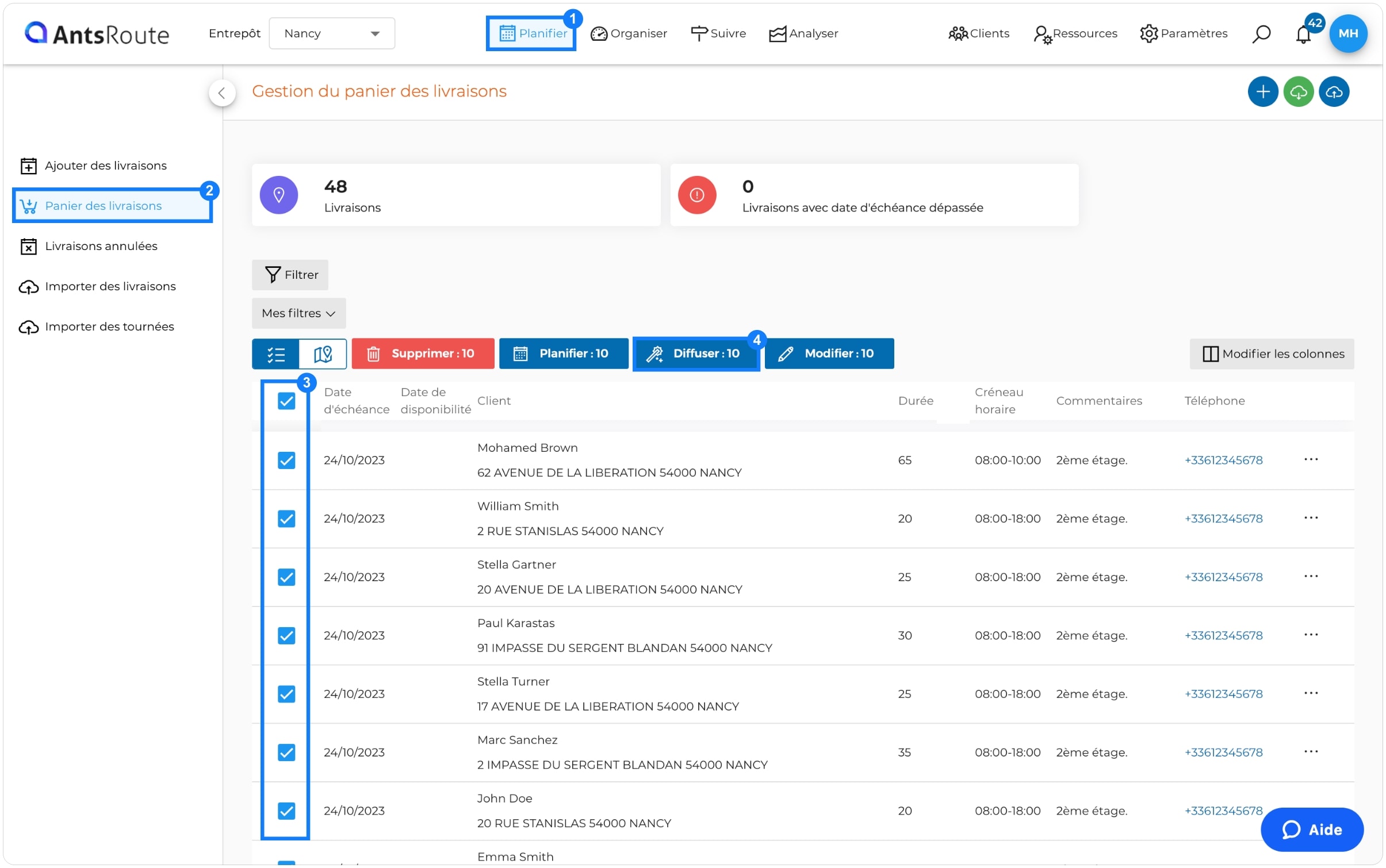Open the Ressources menu
This screenshot has width=1386, height=868.
[x=1075, y=33]
